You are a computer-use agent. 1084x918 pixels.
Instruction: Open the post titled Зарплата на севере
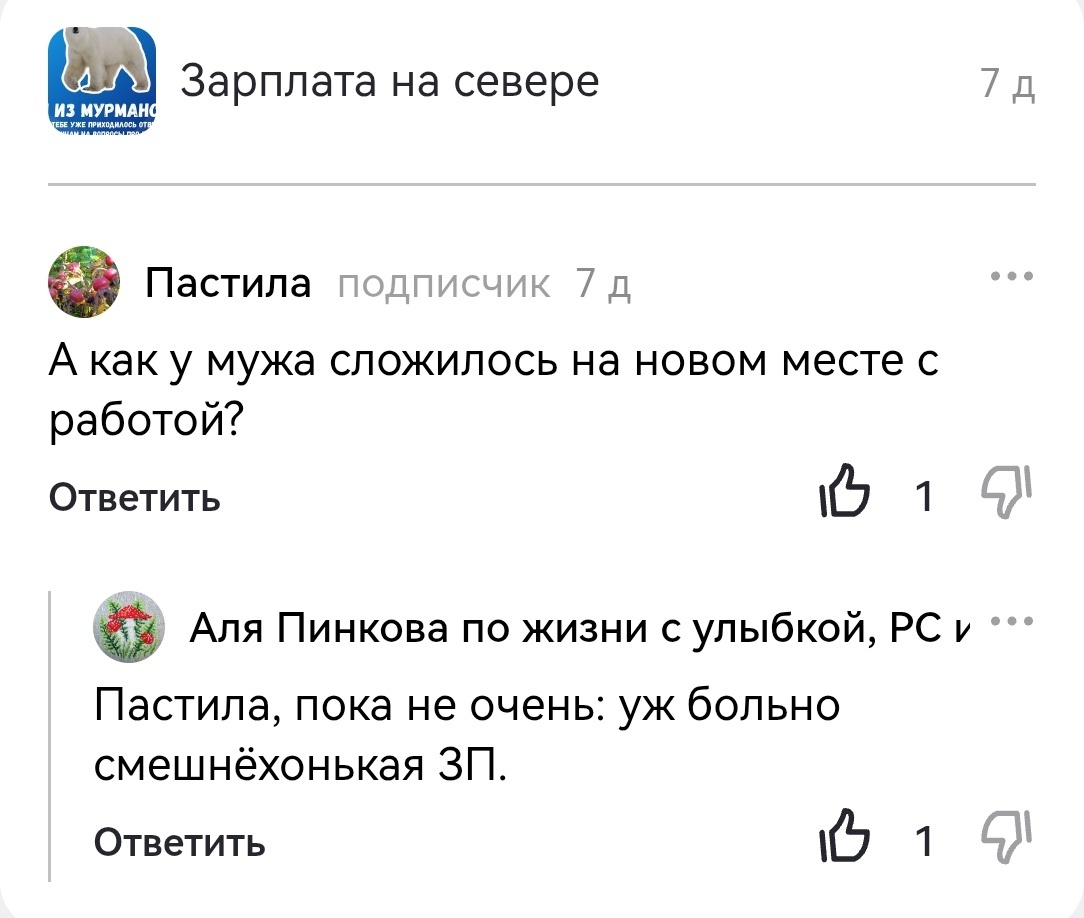click(x=389, y=80)
